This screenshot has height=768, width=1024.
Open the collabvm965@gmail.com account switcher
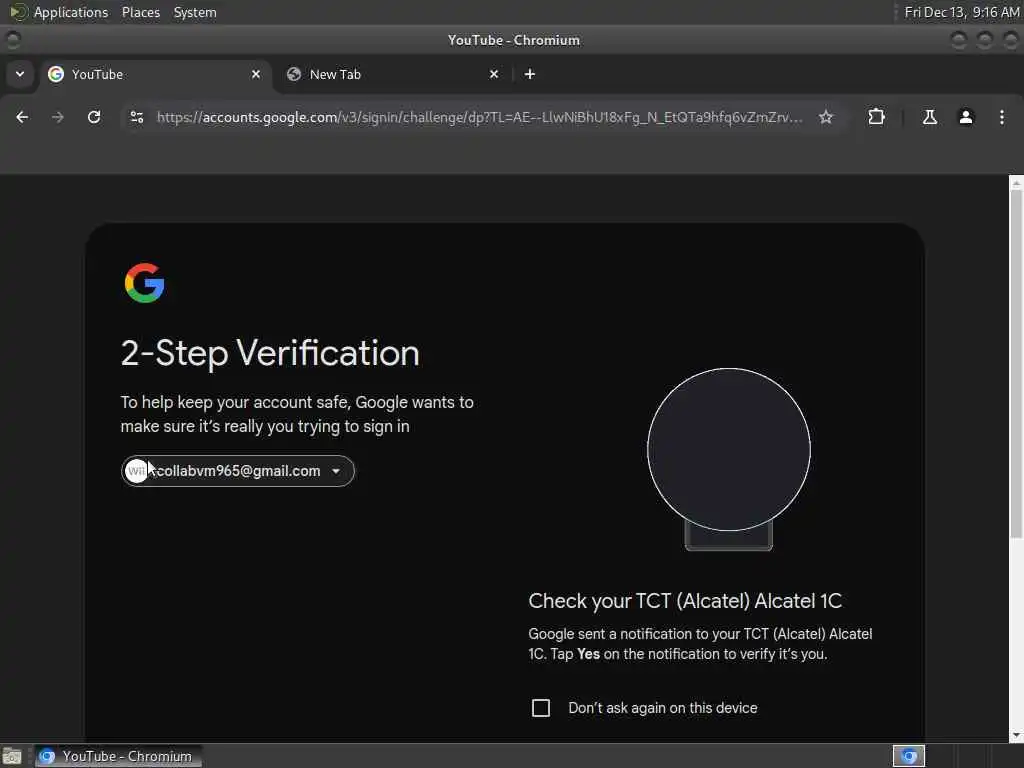[238, 471]
